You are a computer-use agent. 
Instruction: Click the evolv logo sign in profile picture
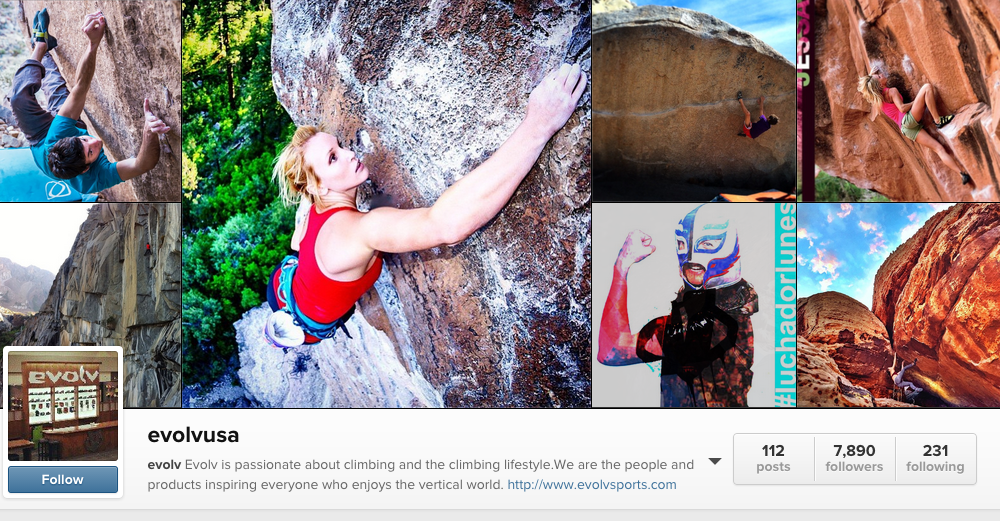63,376
